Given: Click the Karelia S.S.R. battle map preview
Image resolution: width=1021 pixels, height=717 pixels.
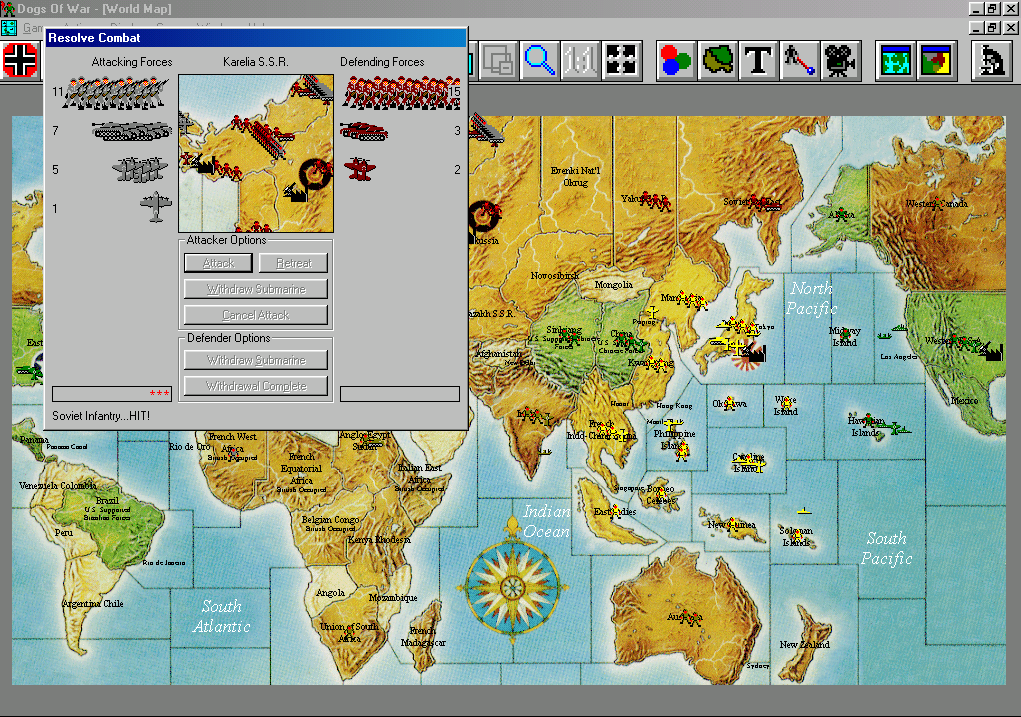Looking at the screenshot, I should pos(256,154).
